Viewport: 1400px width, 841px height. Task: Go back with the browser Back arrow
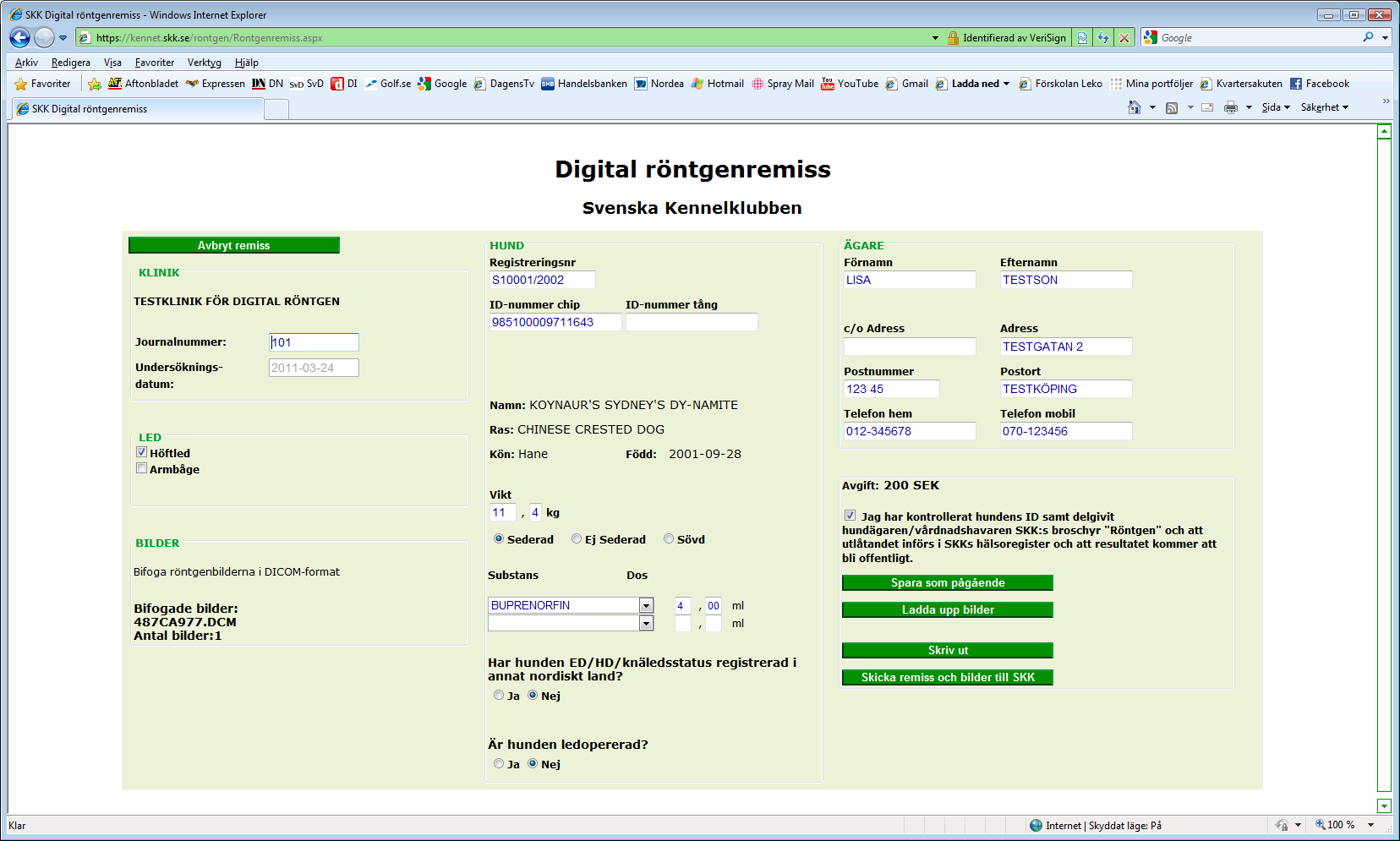click(x=20, y=37)
